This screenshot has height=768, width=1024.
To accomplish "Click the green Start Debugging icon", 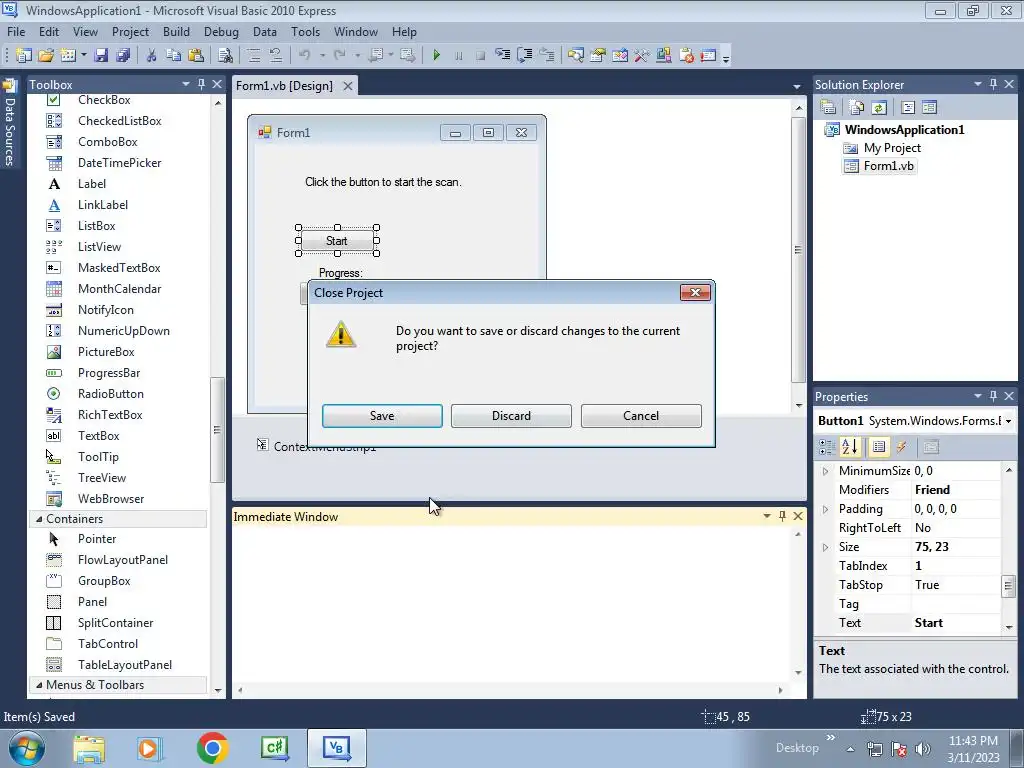I will click(436, 56).
